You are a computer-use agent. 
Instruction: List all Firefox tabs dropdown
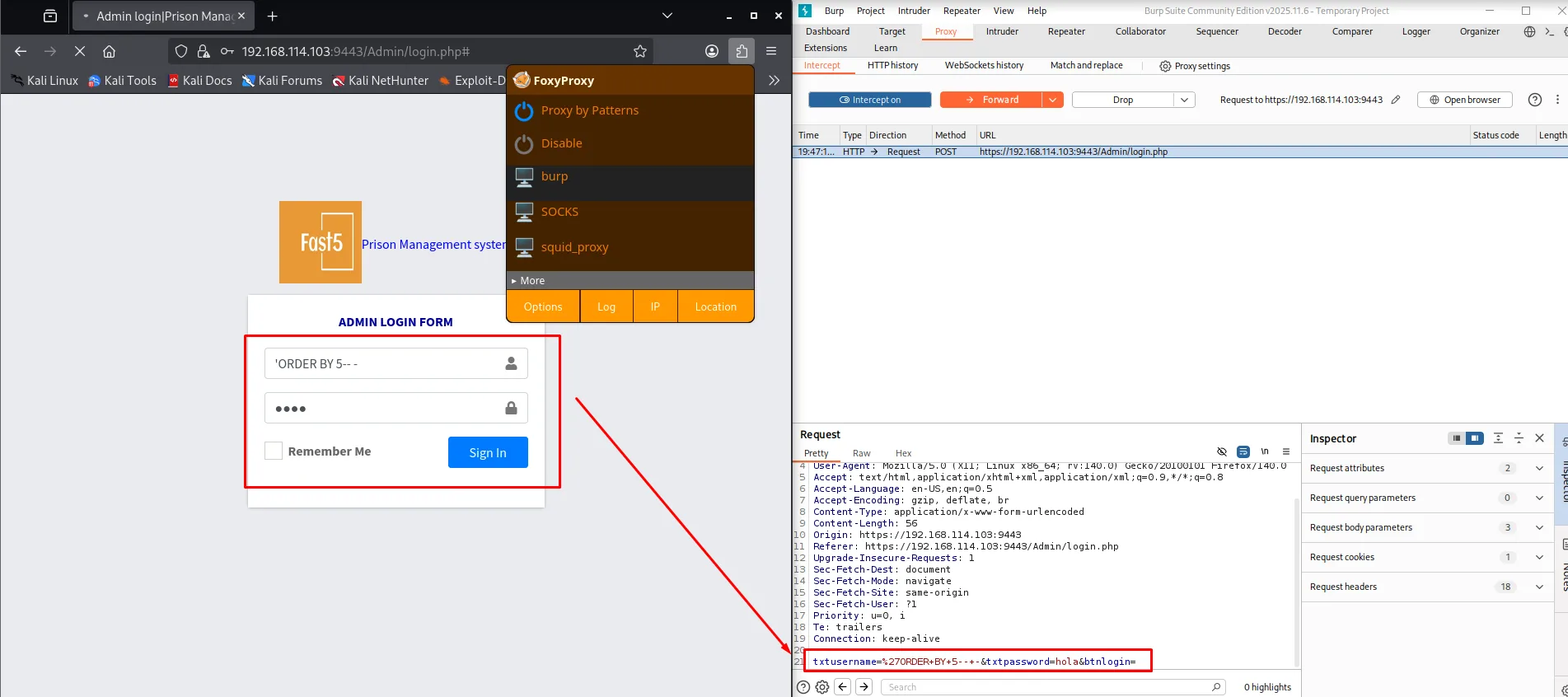(x=667, y=16)
